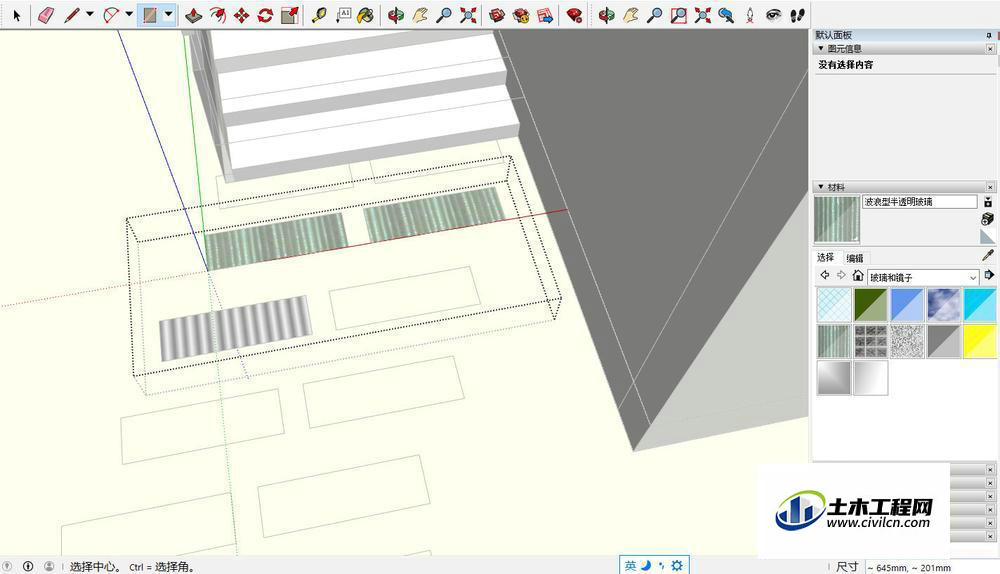1000x574 pixels.
Task: Select the Eraser tool
Action: coord(46,15)
